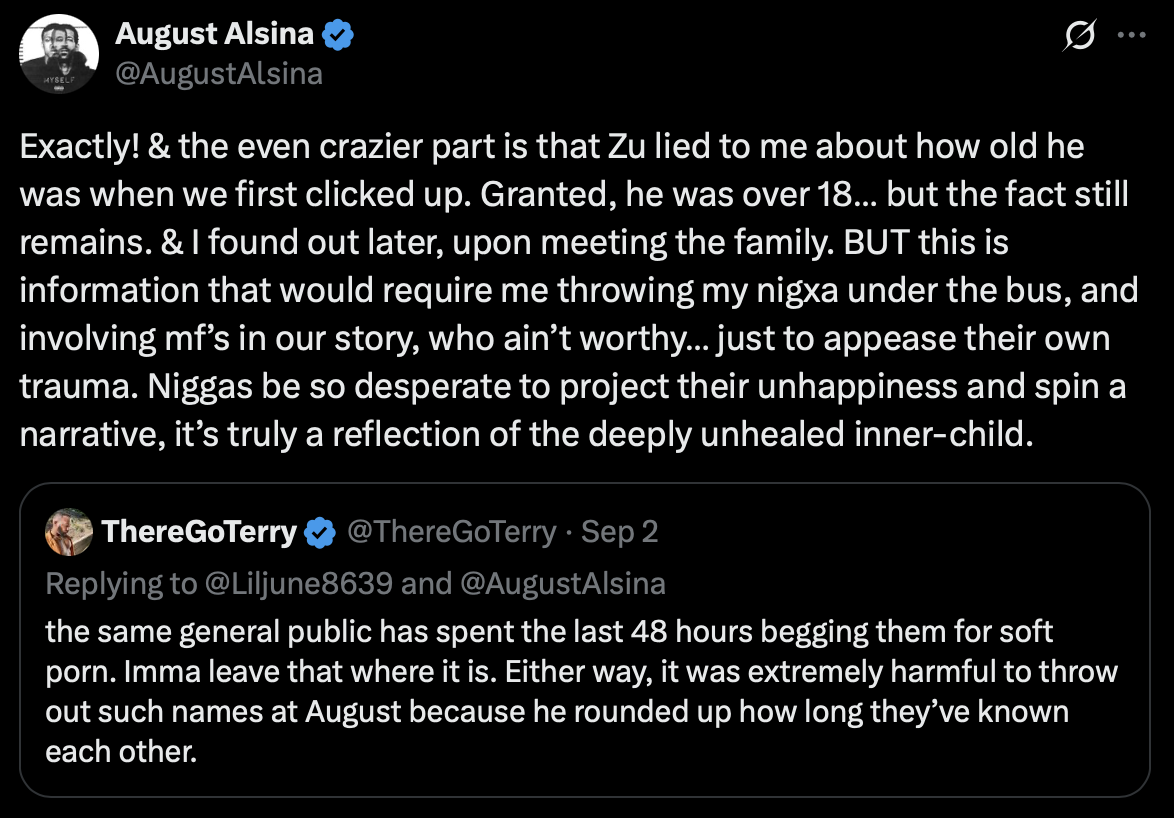
Task: Click the quoted tweet's text content
Action: pos(580,690)
